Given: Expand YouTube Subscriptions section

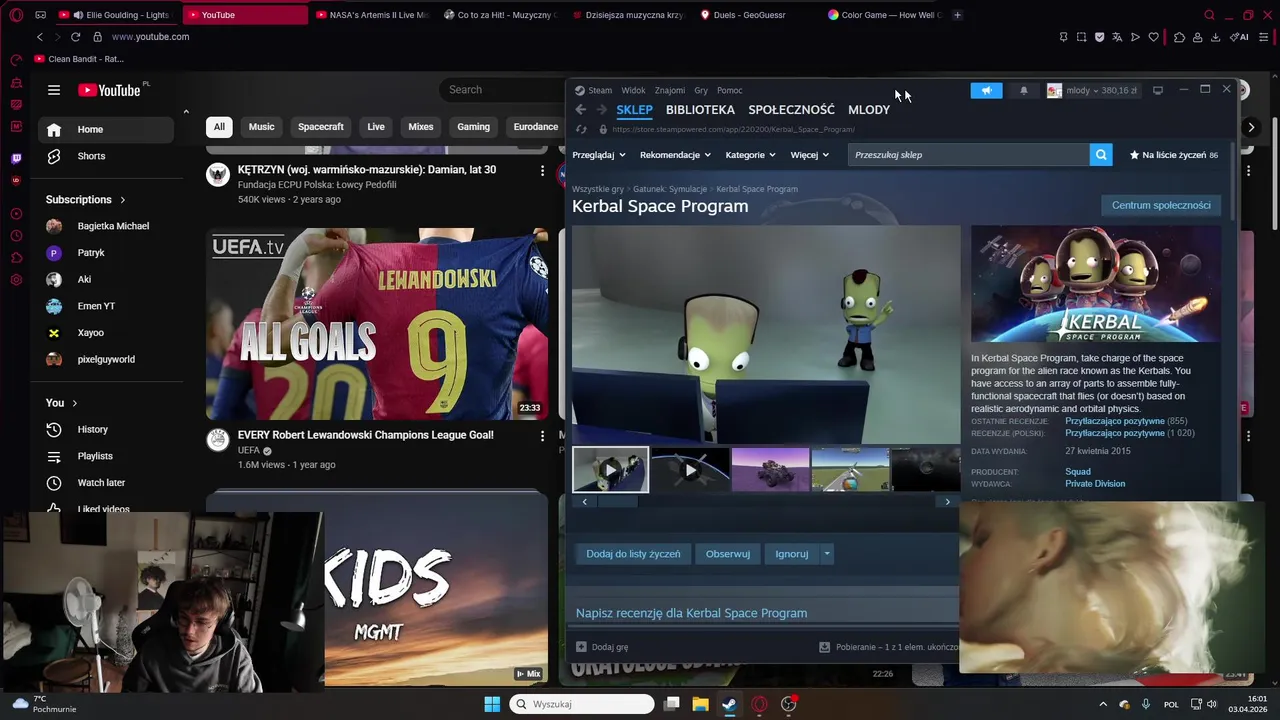Looking at the screenshot, I should click(86, 200).
